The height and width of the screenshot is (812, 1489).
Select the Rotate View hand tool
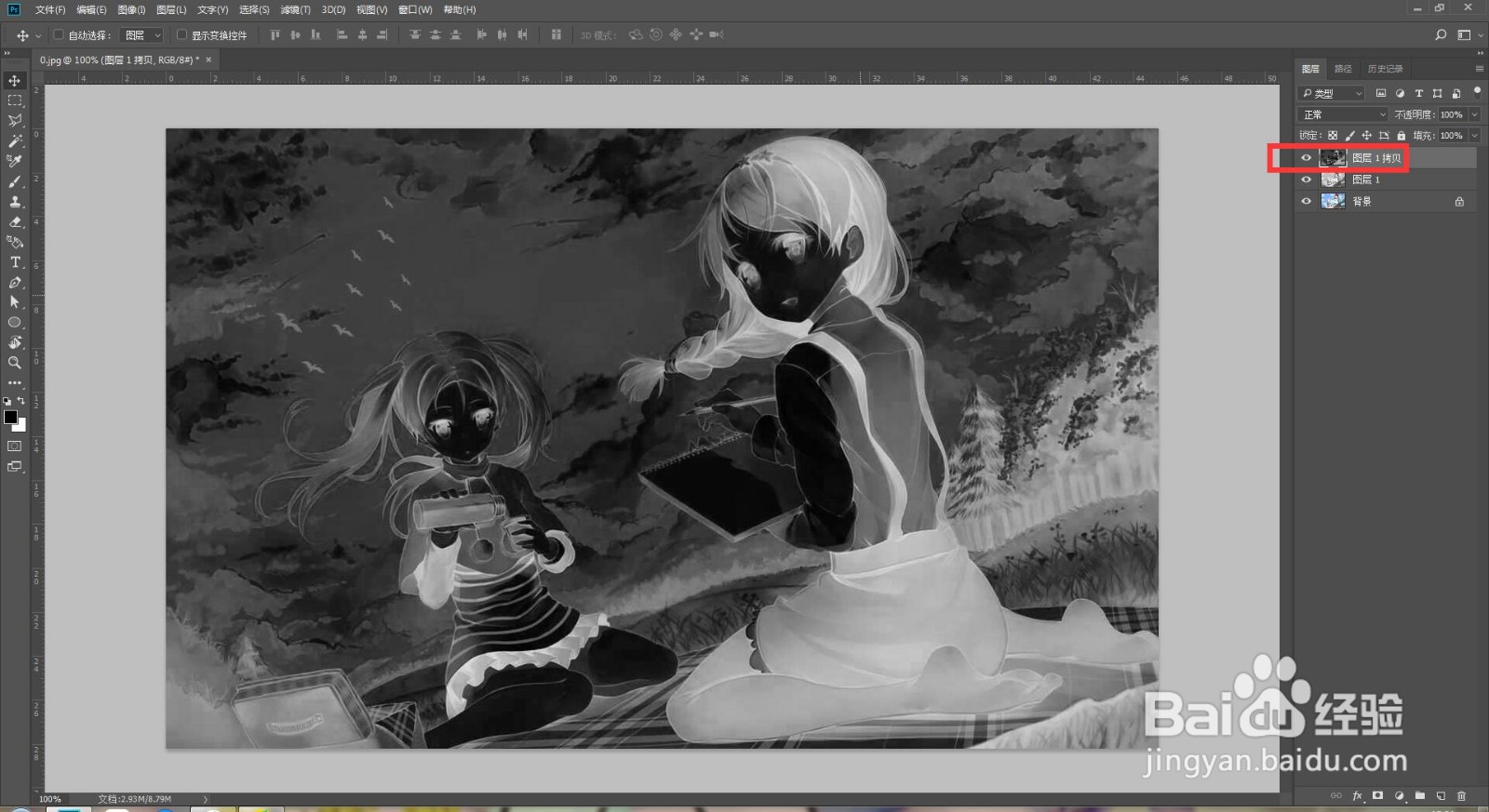coord(15,342)
